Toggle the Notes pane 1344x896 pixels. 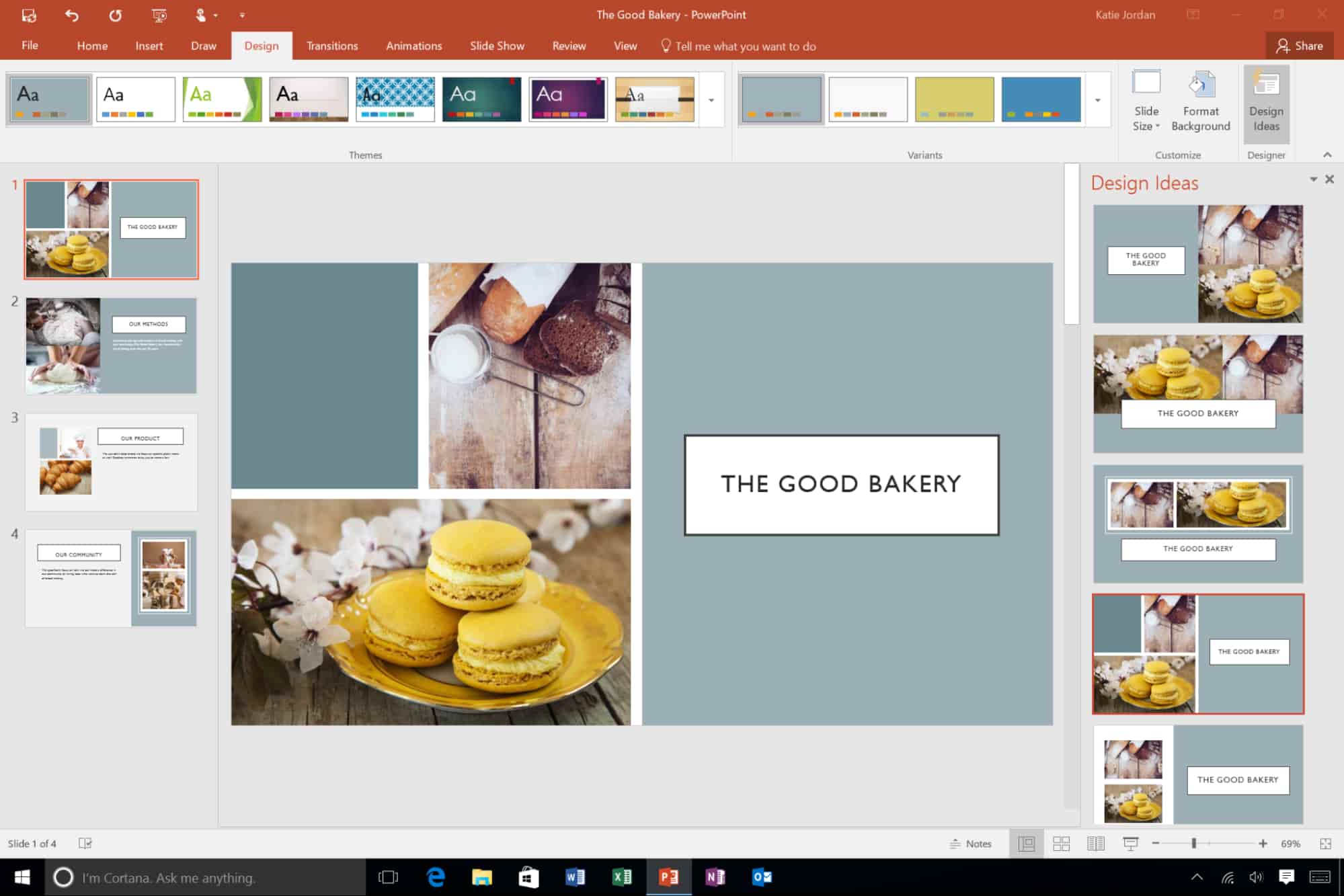coord(972,843)
